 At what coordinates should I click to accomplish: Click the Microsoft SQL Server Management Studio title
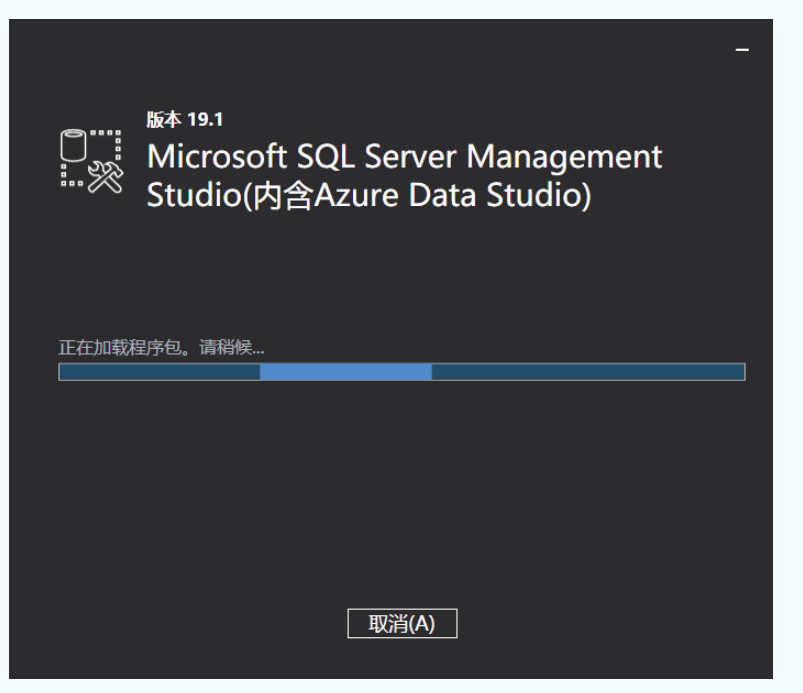point(404,176)
